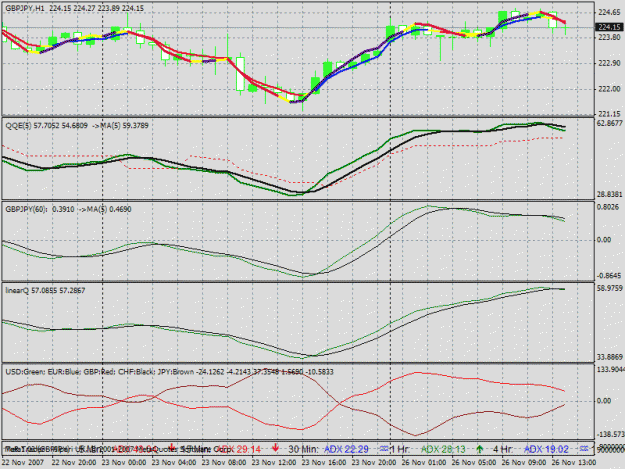Viewport: 625px width, 469px height.
Task: Click the 23 Nov 04:00 time label
Action: 174,462
